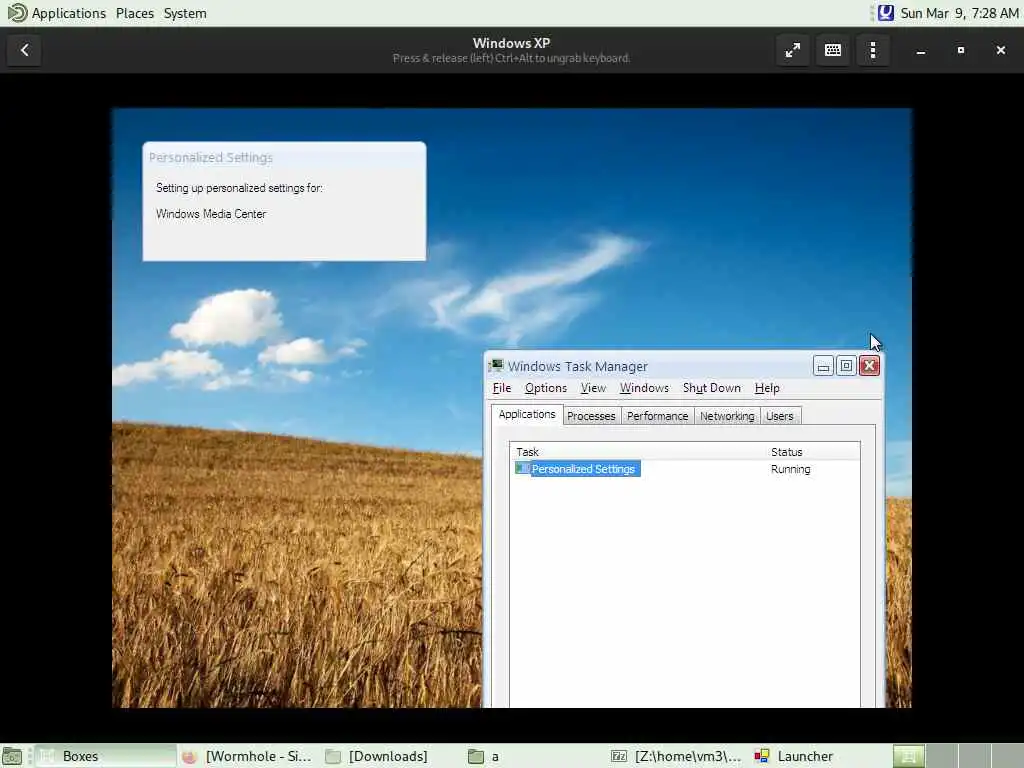The width and height of the screenshot is (1024, 768).
Task: Switch to the Boxes taskbar window
Action: [106, 756]
